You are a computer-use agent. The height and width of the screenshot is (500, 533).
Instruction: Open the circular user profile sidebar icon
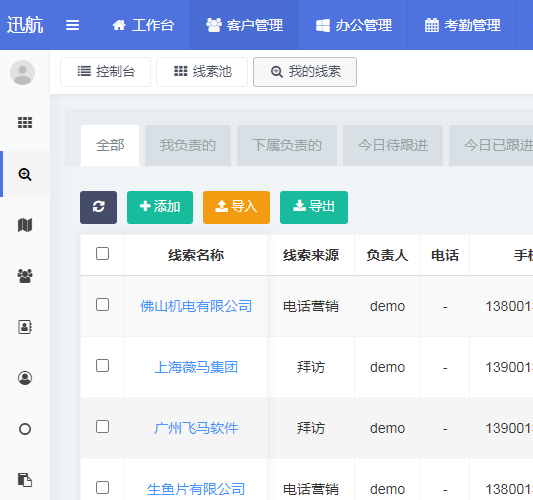tap(25, 378)
